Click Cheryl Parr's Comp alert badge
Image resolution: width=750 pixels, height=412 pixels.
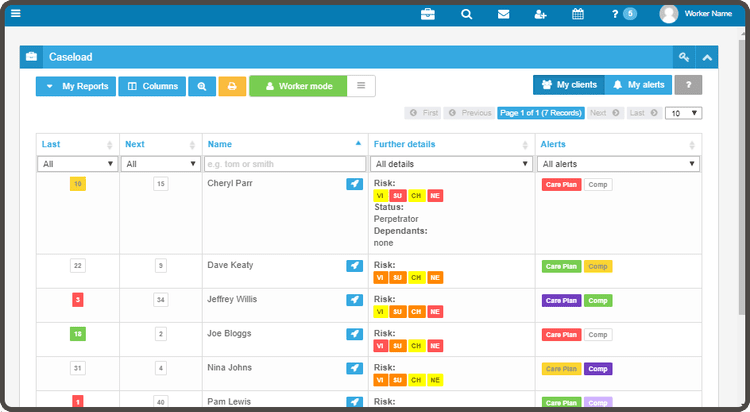[x=598, y=185]
